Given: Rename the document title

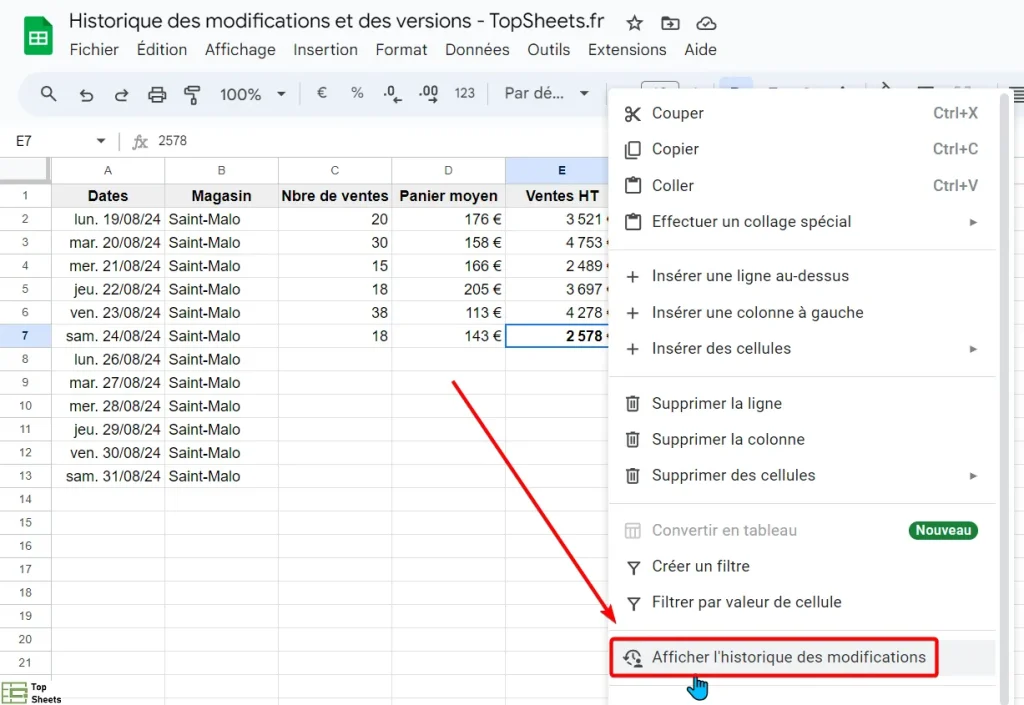Looking at the screenshot, I should (336, 21).
